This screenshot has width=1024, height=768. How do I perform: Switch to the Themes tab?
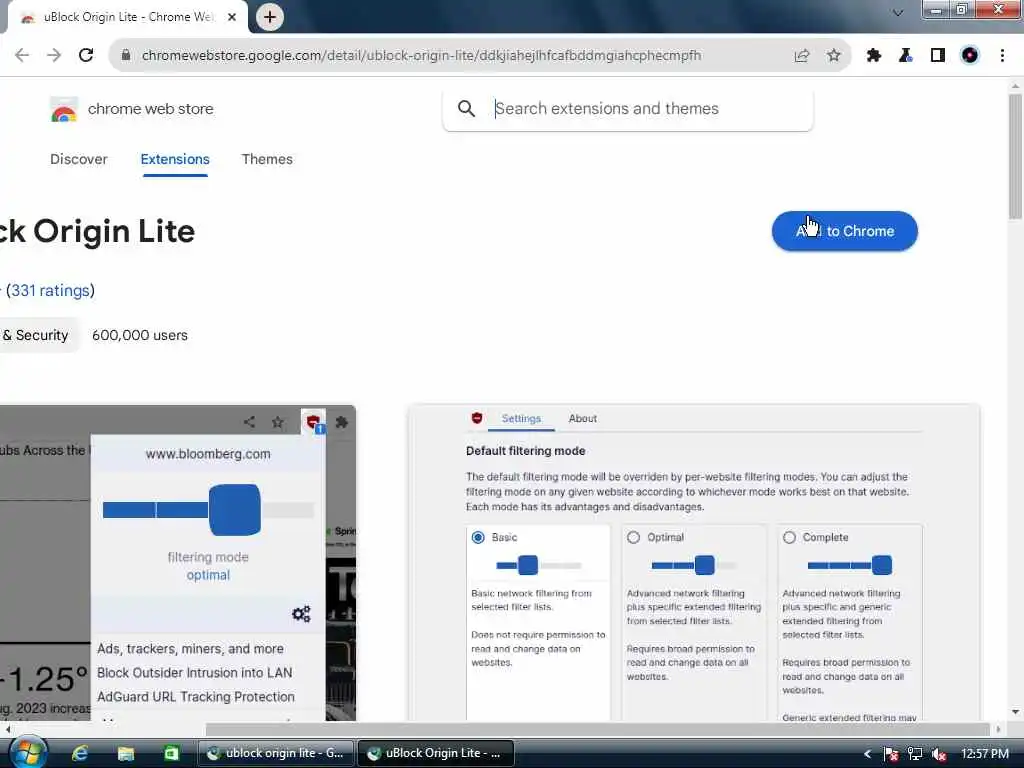tap(267, 159)
